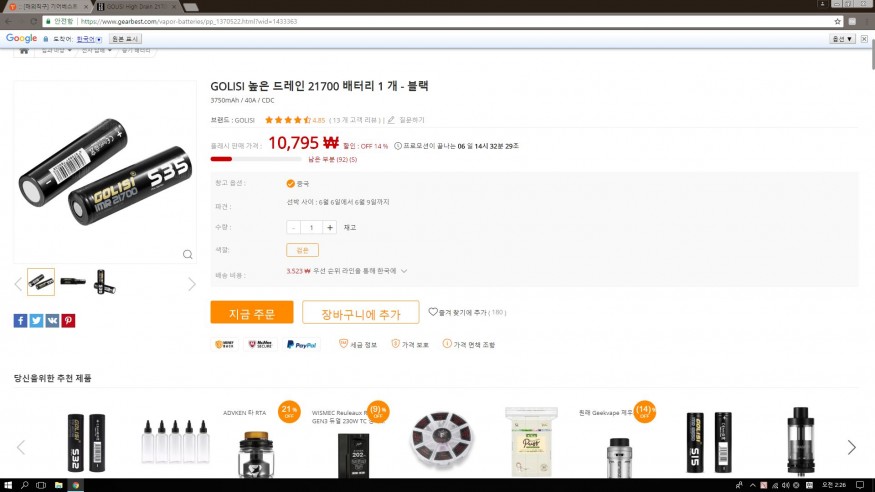Image resolution: width=875 pixels, height=492 pixels.
Task: Go back using the browser back arrow
Action: click(8, 21)
